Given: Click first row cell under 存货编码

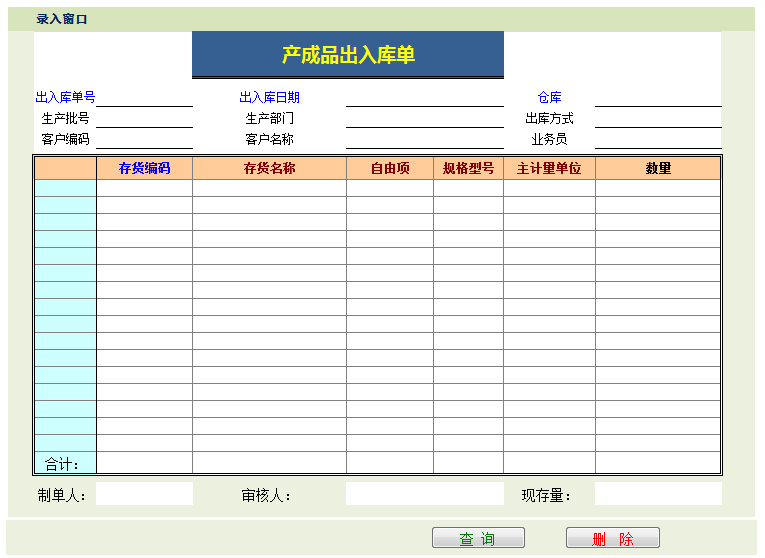Looking at the screenshot, I should click(144, 188).
